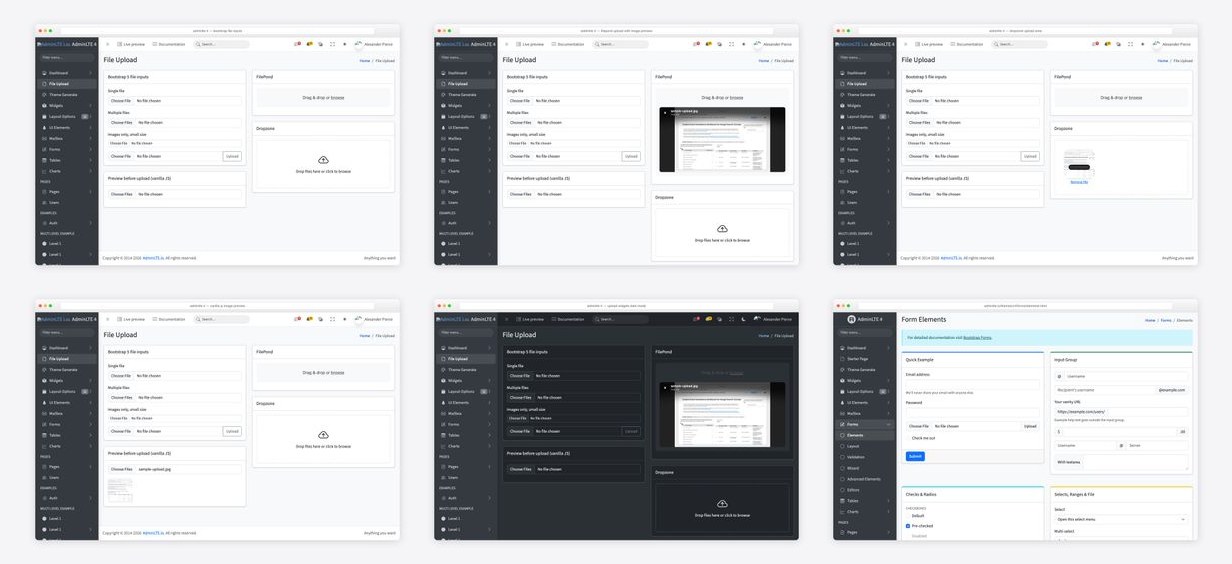
Task: Click the 'With textarea' text area
Action: [x=1135, y=462]
